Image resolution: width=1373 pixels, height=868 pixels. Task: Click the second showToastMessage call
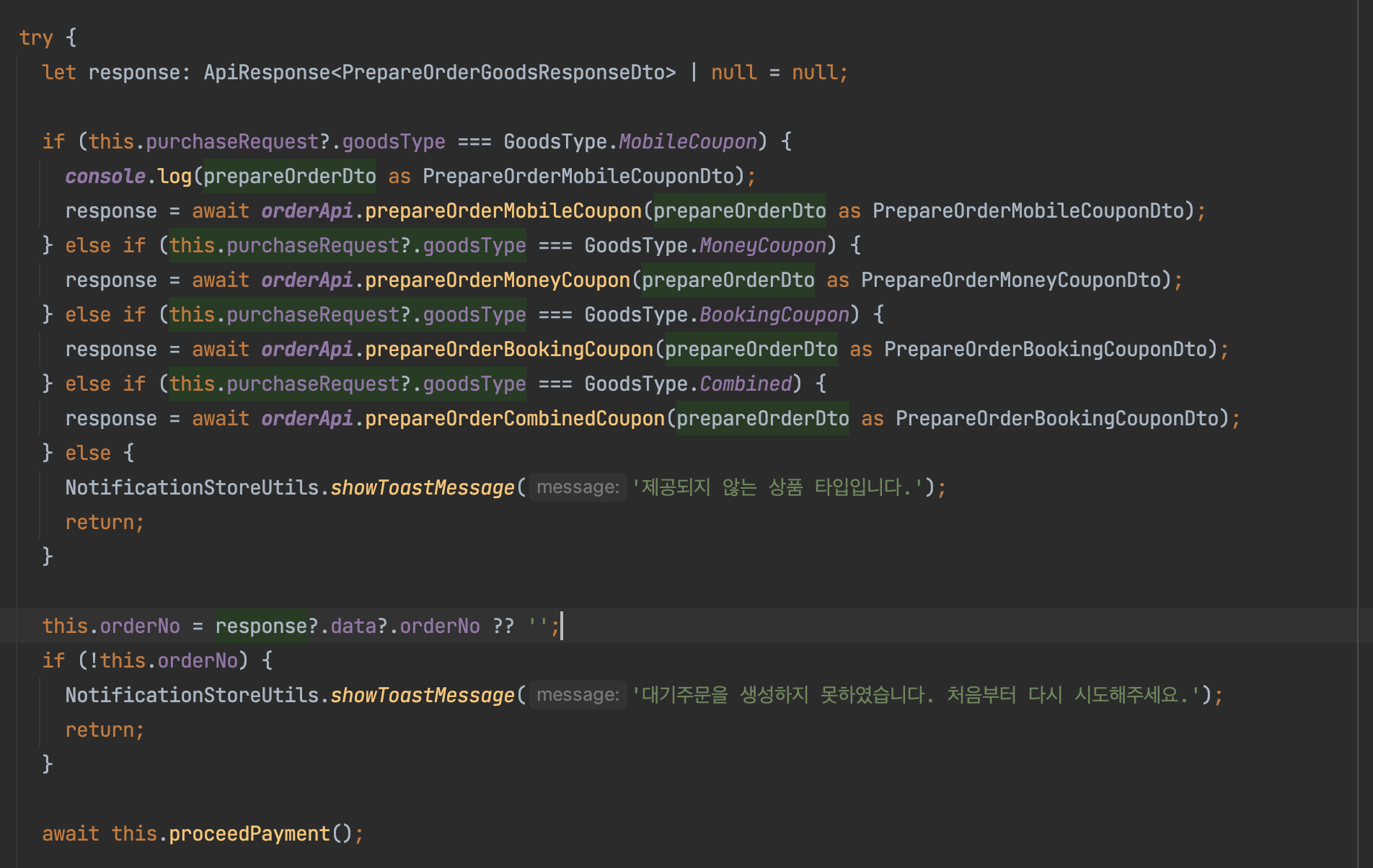423,695
